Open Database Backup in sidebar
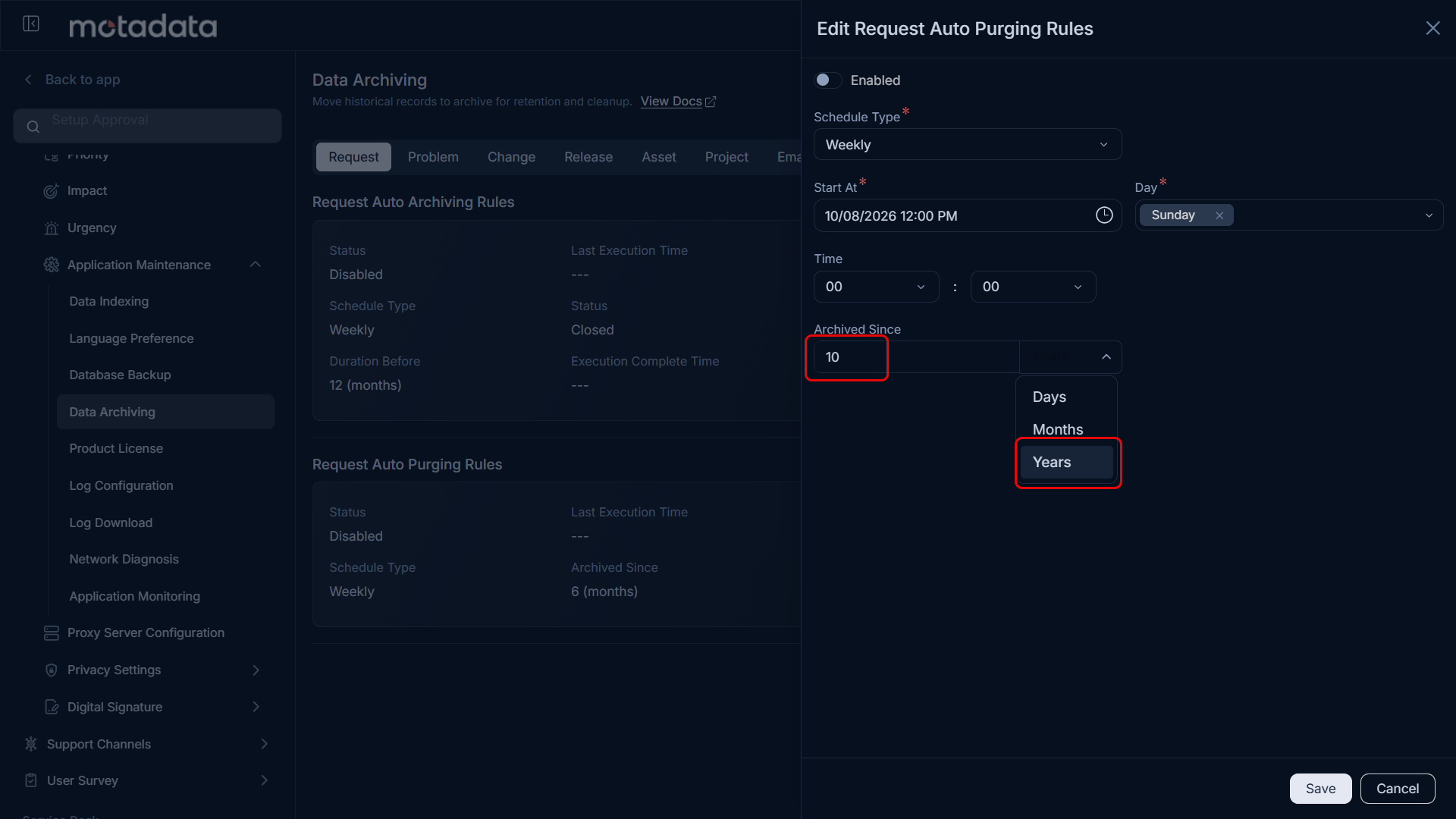The image size is (1456, 819). (120, 375)
